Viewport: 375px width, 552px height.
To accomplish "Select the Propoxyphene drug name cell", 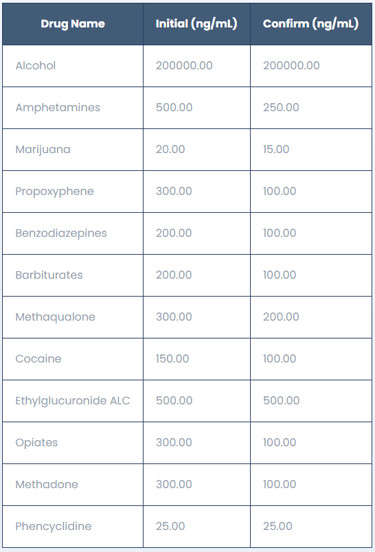I will [73, 192].
